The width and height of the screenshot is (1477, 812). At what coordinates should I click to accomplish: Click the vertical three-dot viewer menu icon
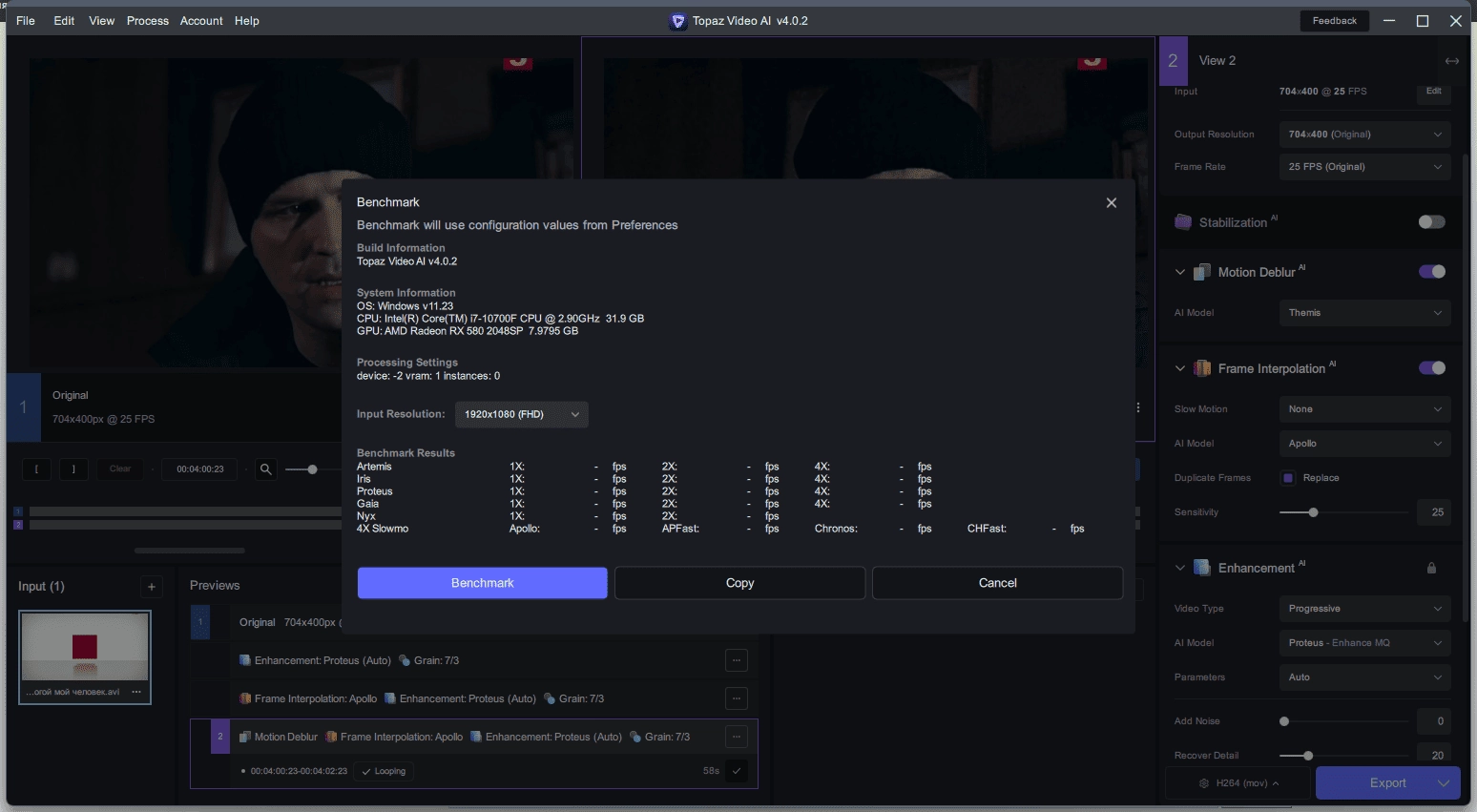click(x=1138, y=407)
